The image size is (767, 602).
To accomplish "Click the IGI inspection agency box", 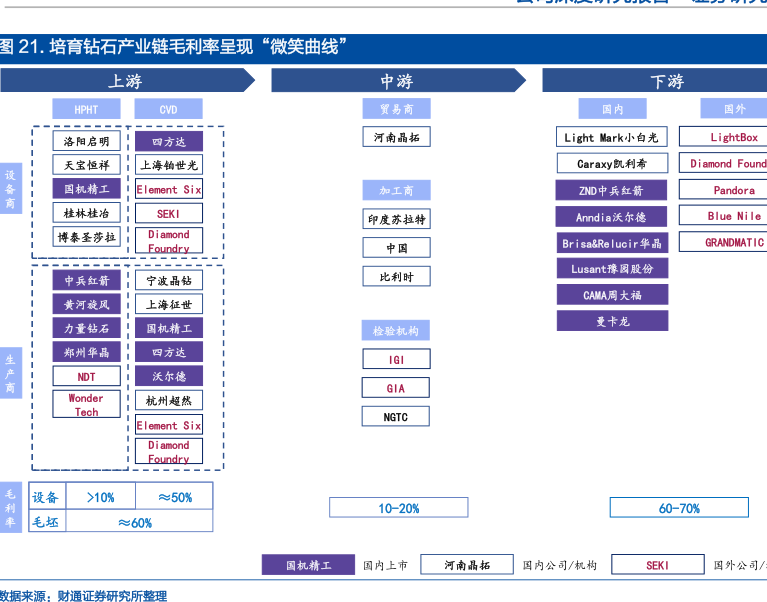I will tap(396, 359).
